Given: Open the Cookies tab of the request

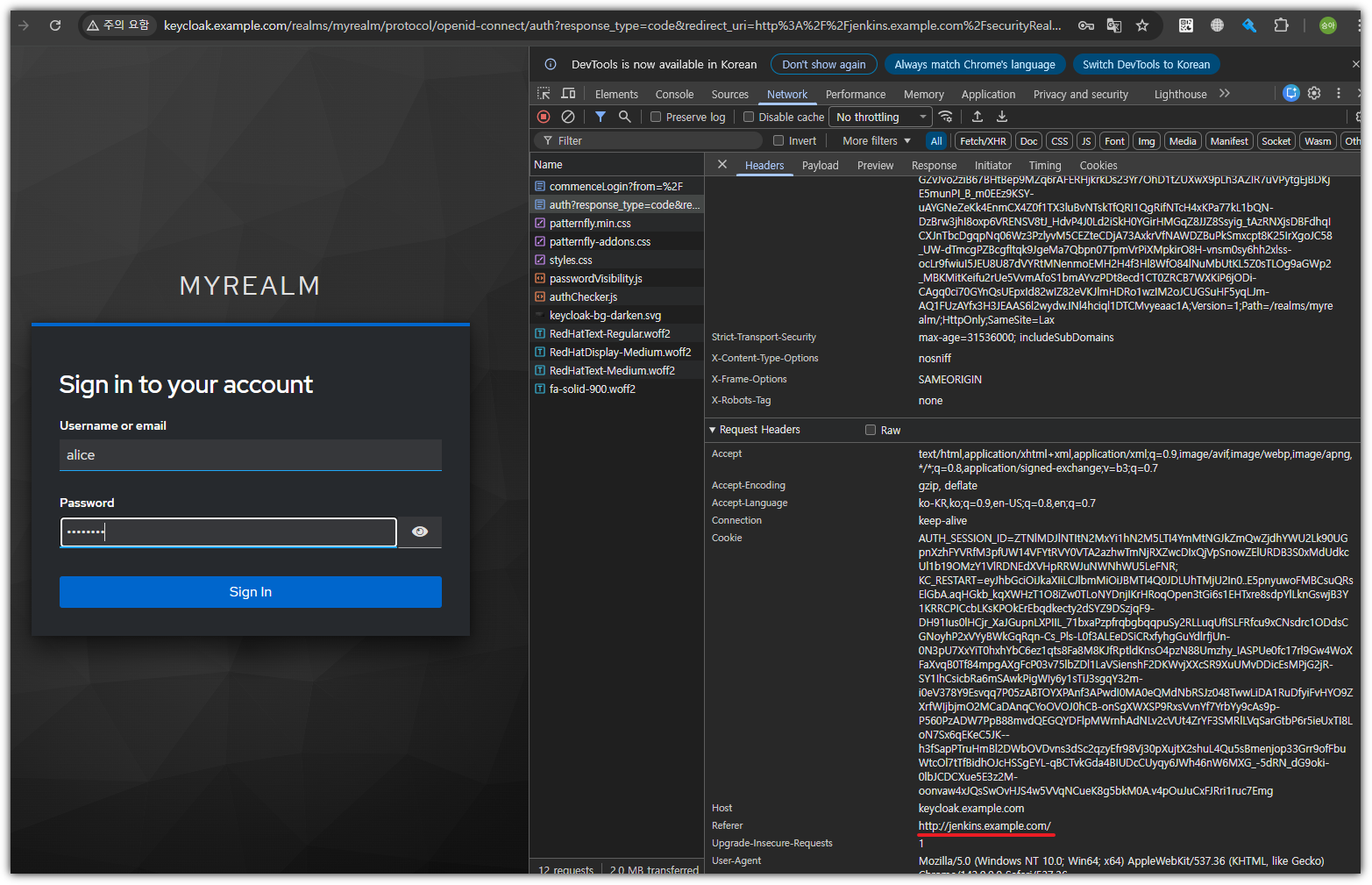Looking at the screenshot, I should click(1098, 165).
